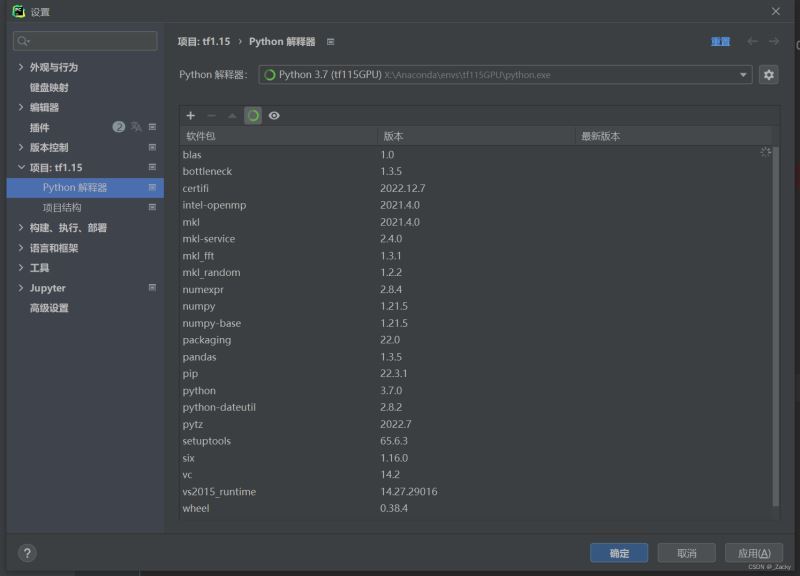This screenshot has width=800, height=576.
Task: Click the package list vertical scrollbar
Action: click(776, 327)
